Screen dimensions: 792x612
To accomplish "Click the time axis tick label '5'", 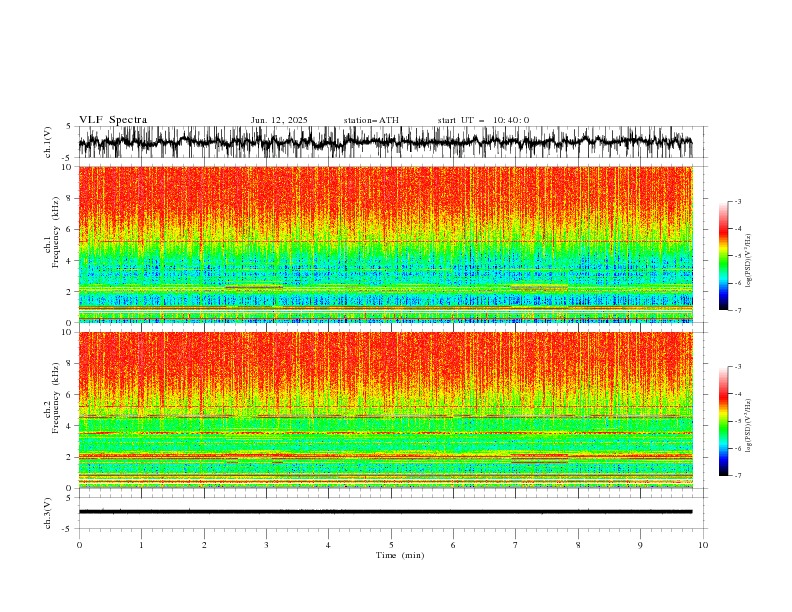I will [391, 545].
